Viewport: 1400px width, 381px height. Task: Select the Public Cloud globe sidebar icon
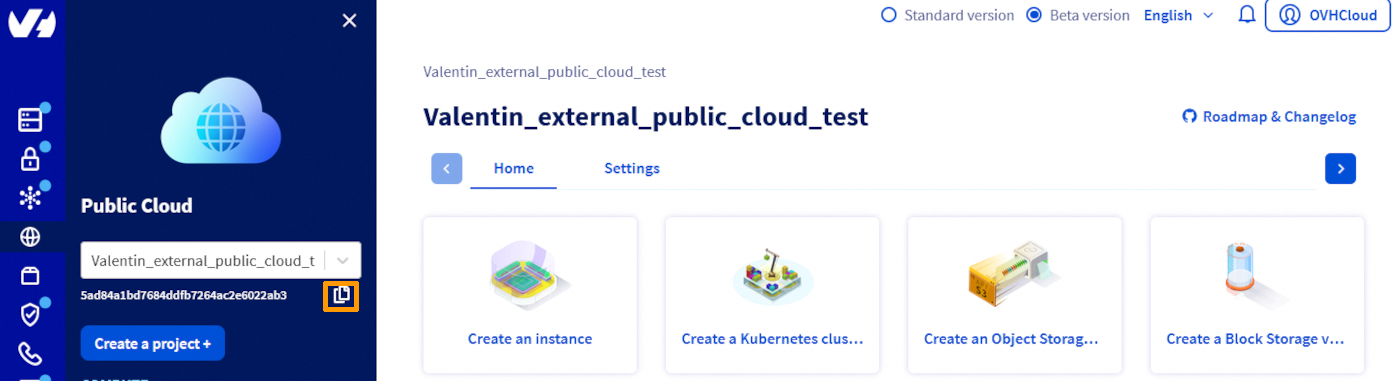[31, 237]
